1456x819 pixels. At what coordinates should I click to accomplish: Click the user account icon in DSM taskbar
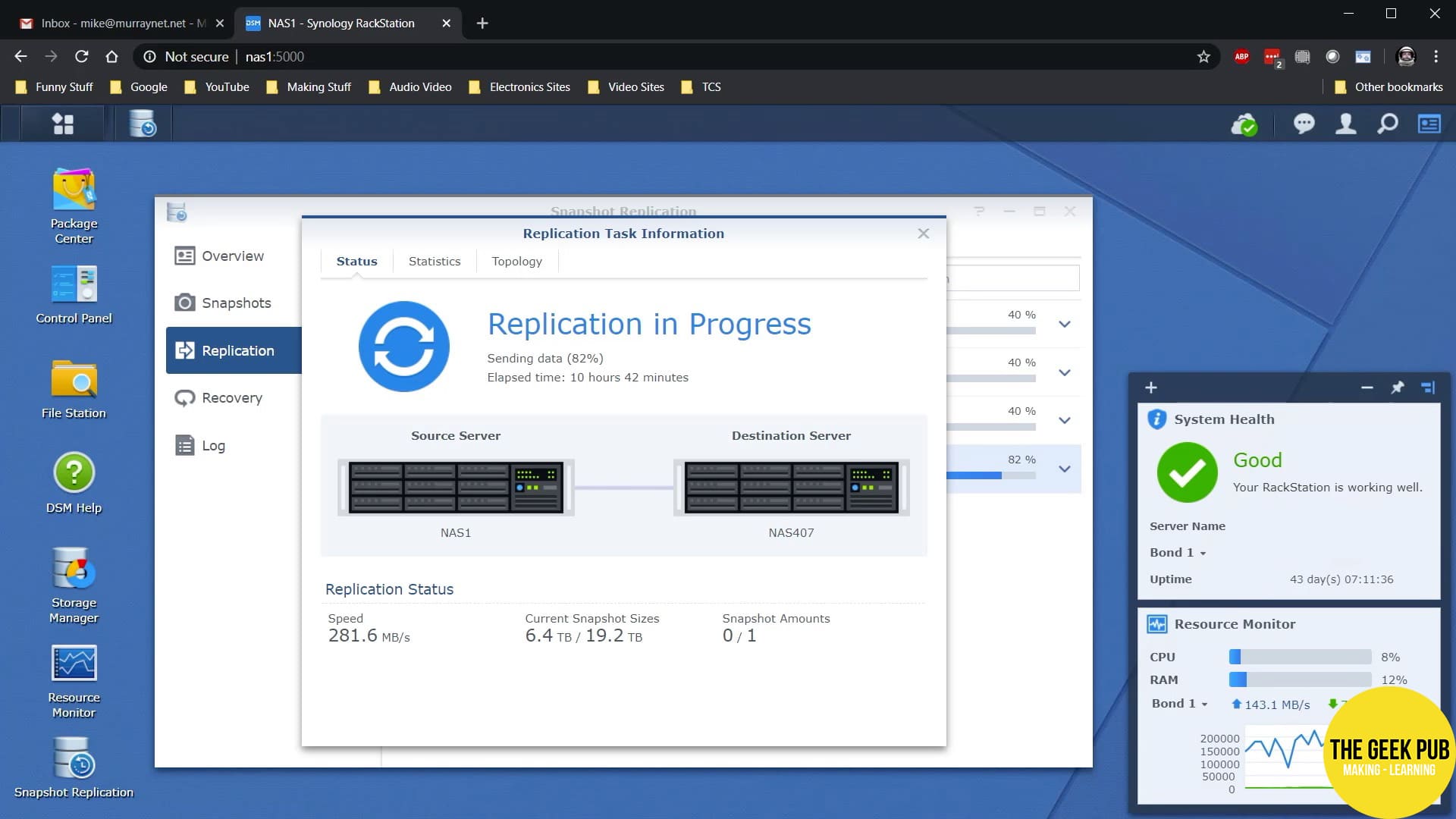[x=1345, y=124]
